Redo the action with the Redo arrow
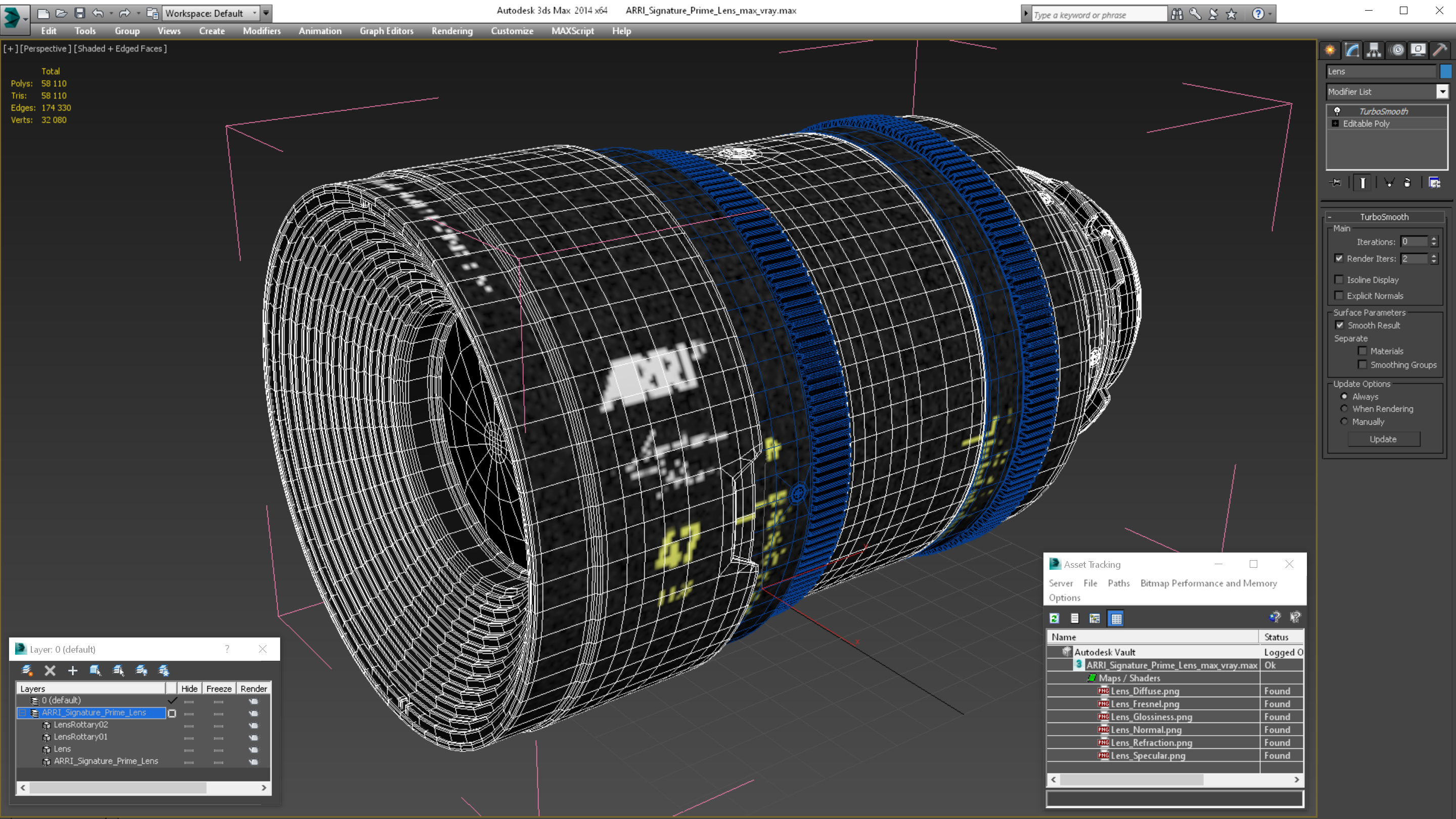The width and height of the screenshot is (1456, 819). (125, 13)
